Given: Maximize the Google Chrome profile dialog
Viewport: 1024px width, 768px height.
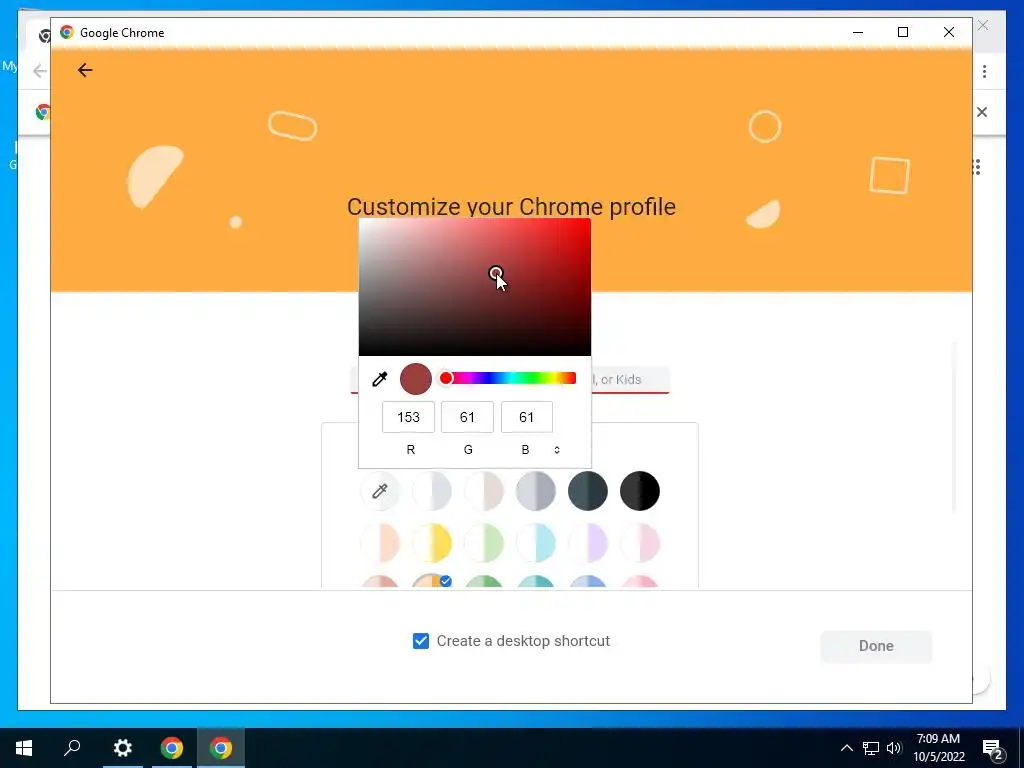Looking at the screenshot, I should pos(903,32).
